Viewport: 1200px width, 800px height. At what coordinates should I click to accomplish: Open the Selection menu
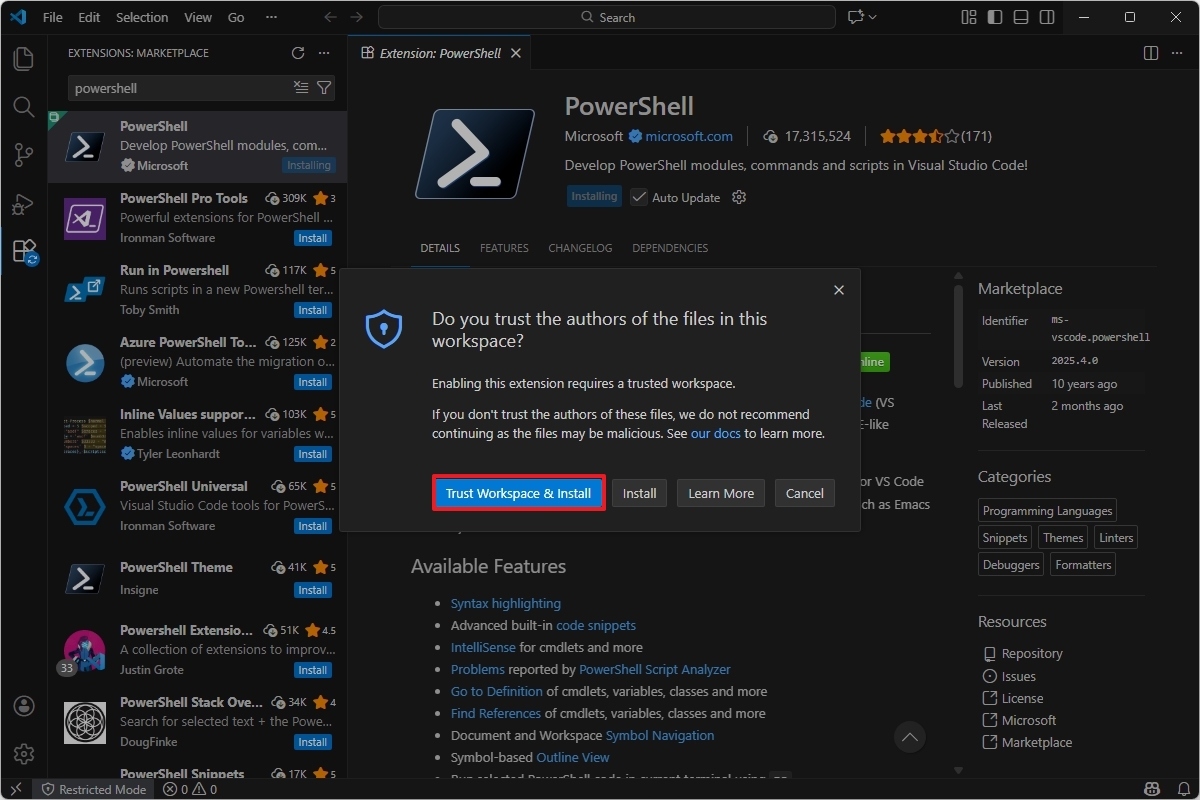click(x=142, y=17)
